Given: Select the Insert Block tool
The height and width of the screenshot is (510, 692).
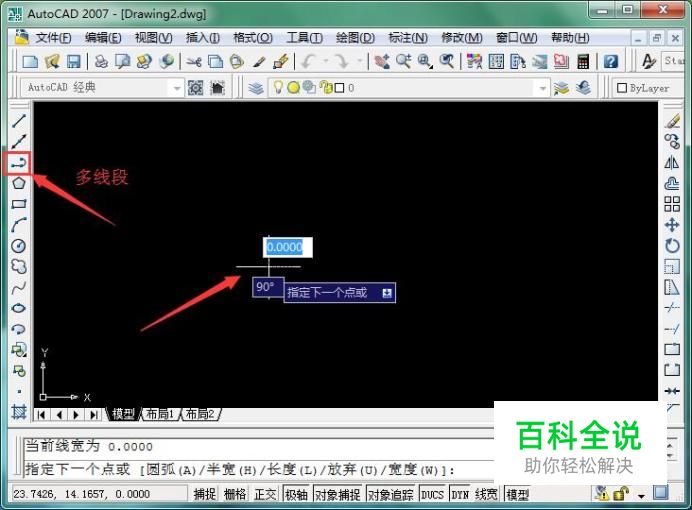Looking at the screenshot, I should point(19,350).
